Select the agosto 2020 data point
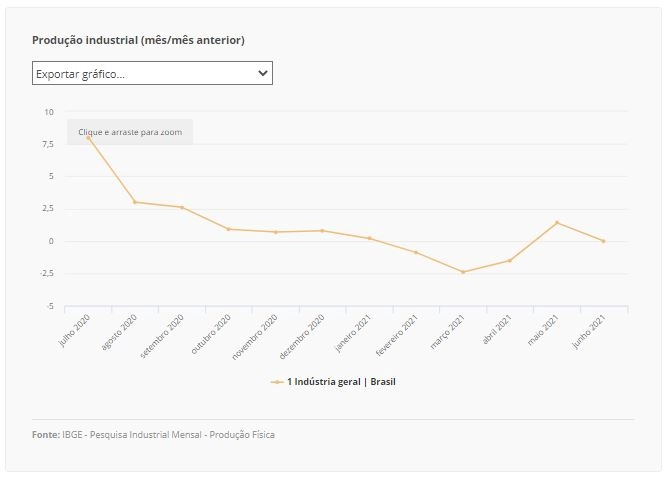This screenshot has height=478, width=669. point(135,202)
